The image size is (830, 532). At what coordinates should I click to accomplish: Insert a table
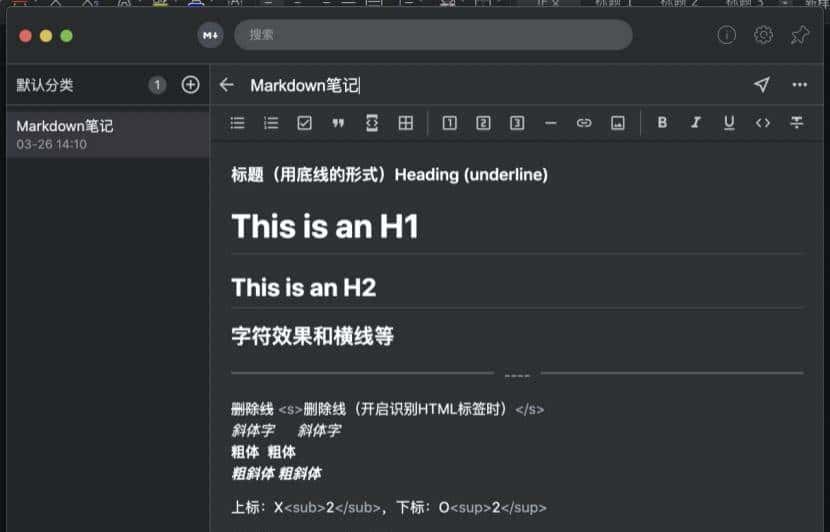click(405, 123)
